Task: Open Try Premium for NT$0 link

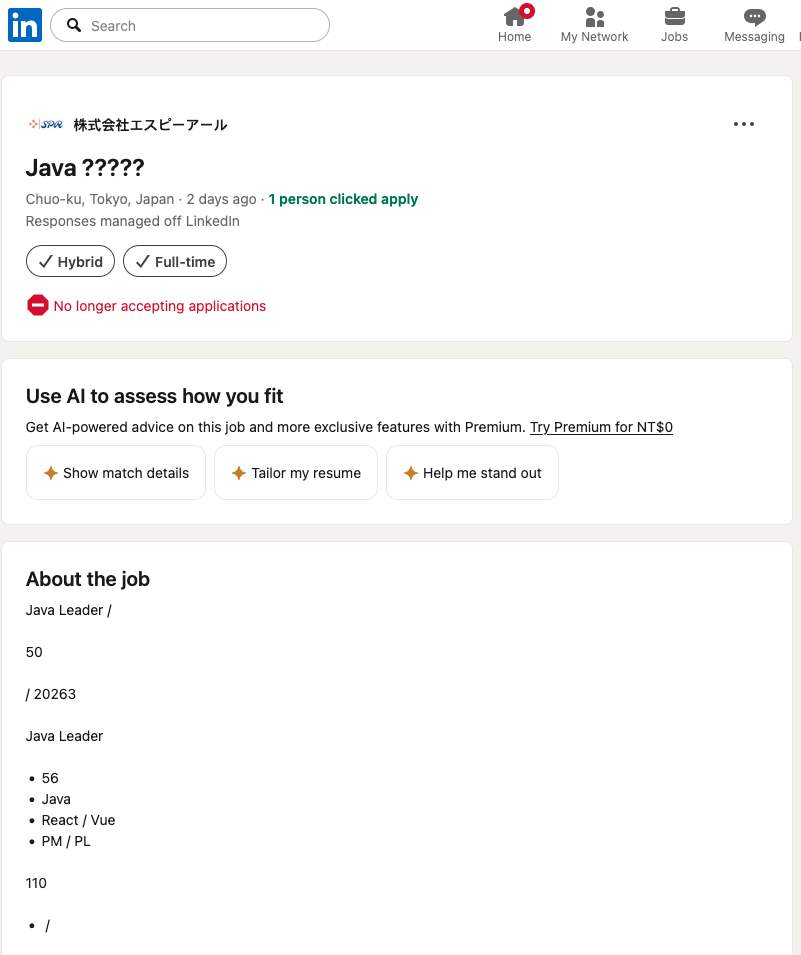Action: click(601, 427)
